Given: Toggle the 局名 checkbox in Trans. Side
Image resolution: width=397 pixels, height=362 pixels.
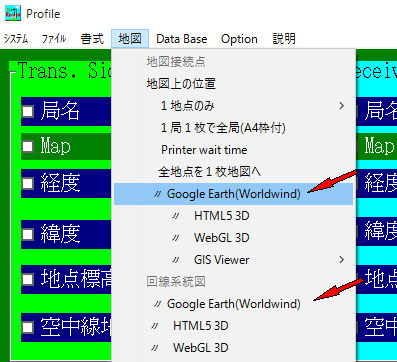Looking at the screenshot, I should tap(28, 111).
